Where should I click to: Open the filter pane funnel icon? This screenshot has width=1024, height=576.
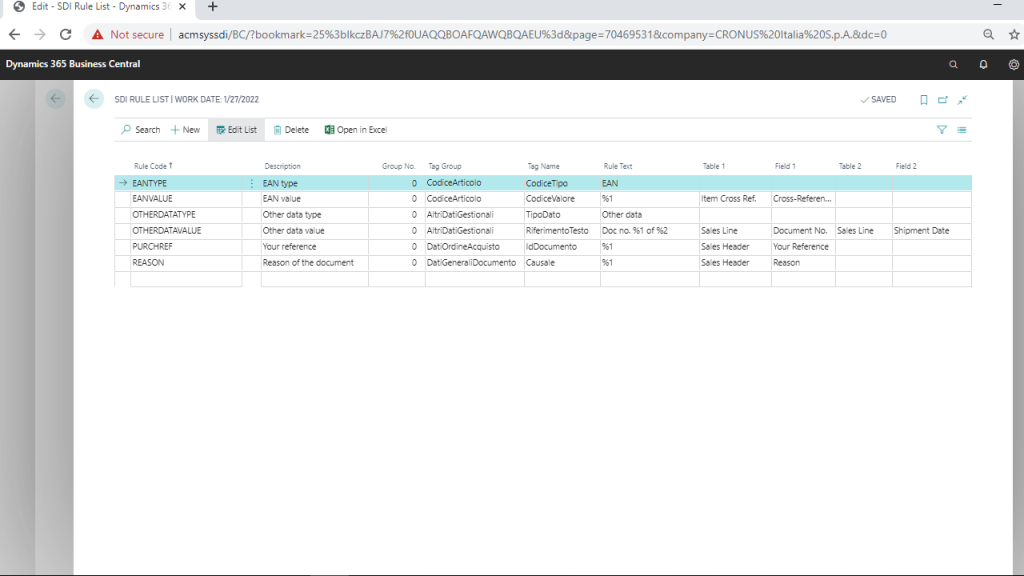tap(941, 130)
